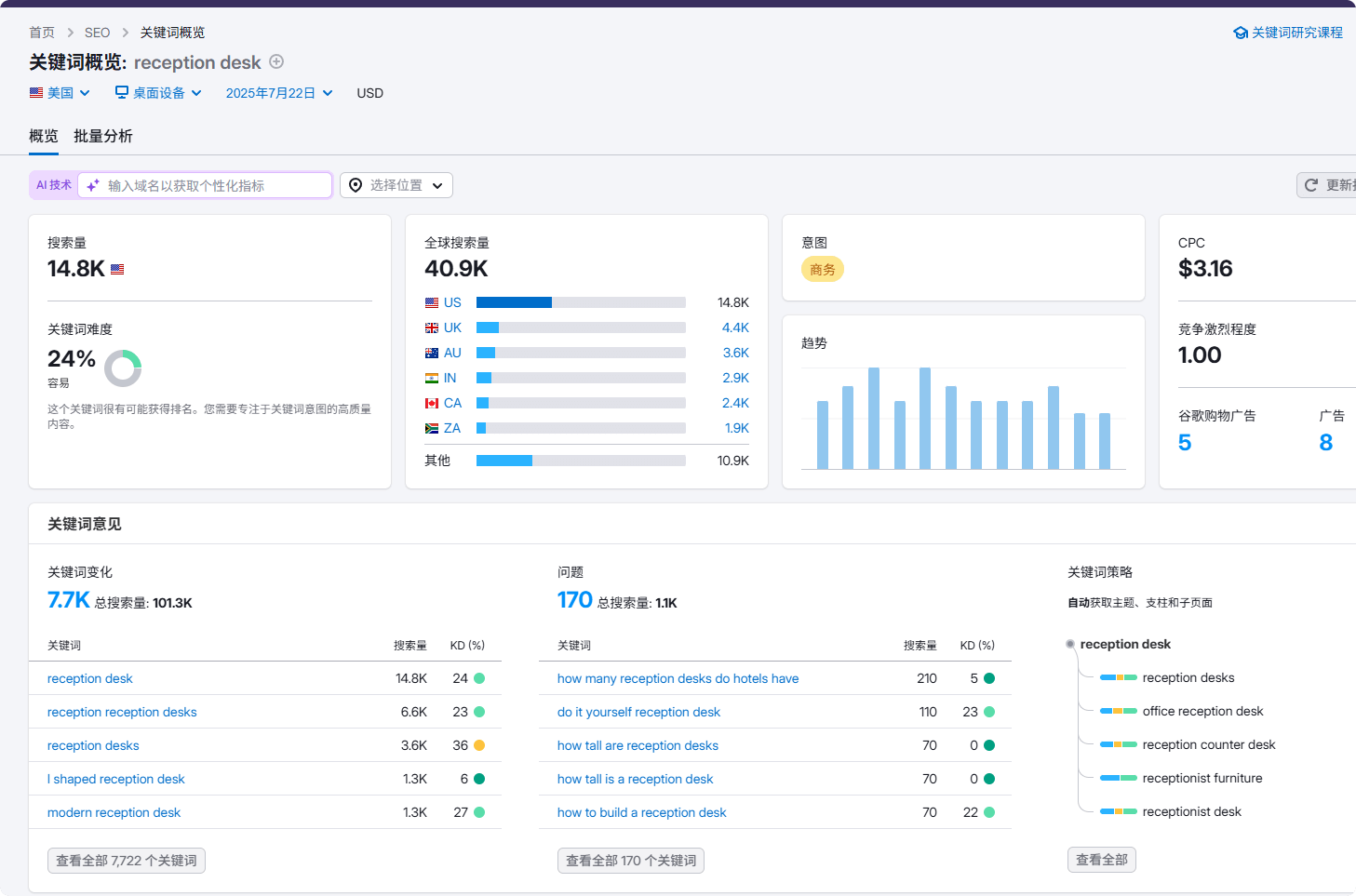The image size is (1356, 896).
Task: Click the plus icon beside reception desk title
Action: click(x=276, y=61)
